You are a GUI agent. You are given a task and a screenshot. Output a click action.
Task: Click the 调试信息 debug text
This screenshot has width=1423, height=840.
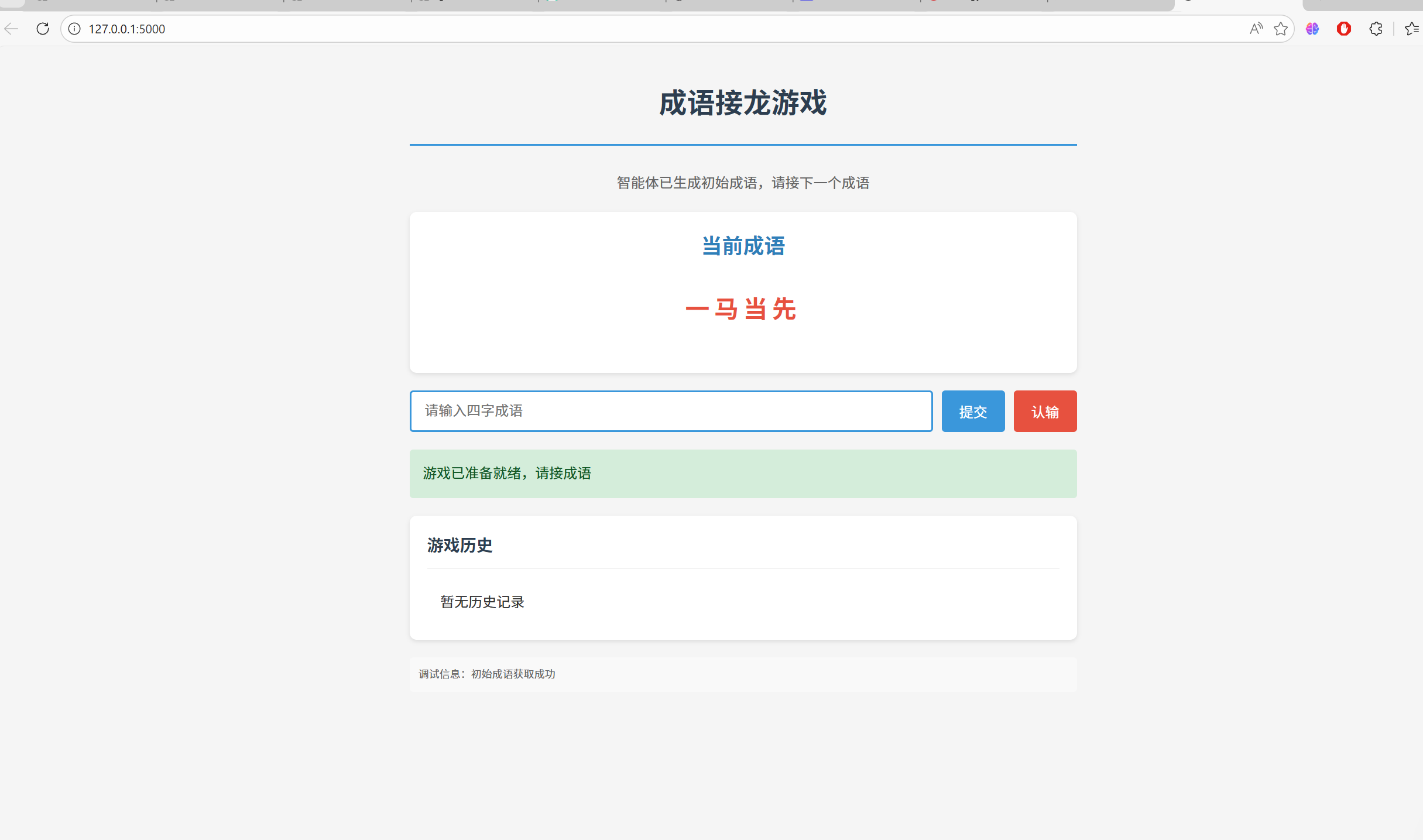click(x=487, y=674)
